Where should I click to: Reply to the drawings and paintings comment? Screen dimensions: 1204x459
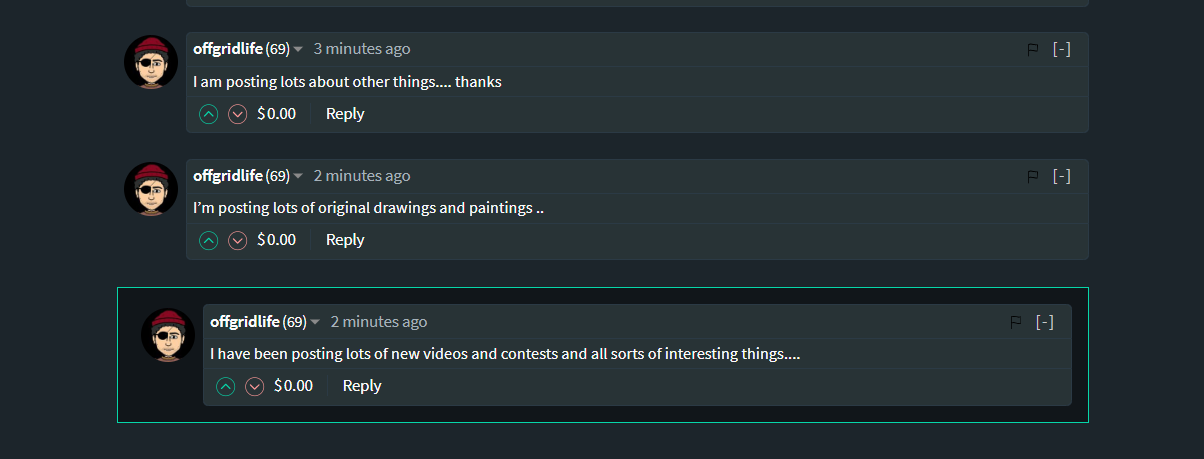(x=345, y=240)
